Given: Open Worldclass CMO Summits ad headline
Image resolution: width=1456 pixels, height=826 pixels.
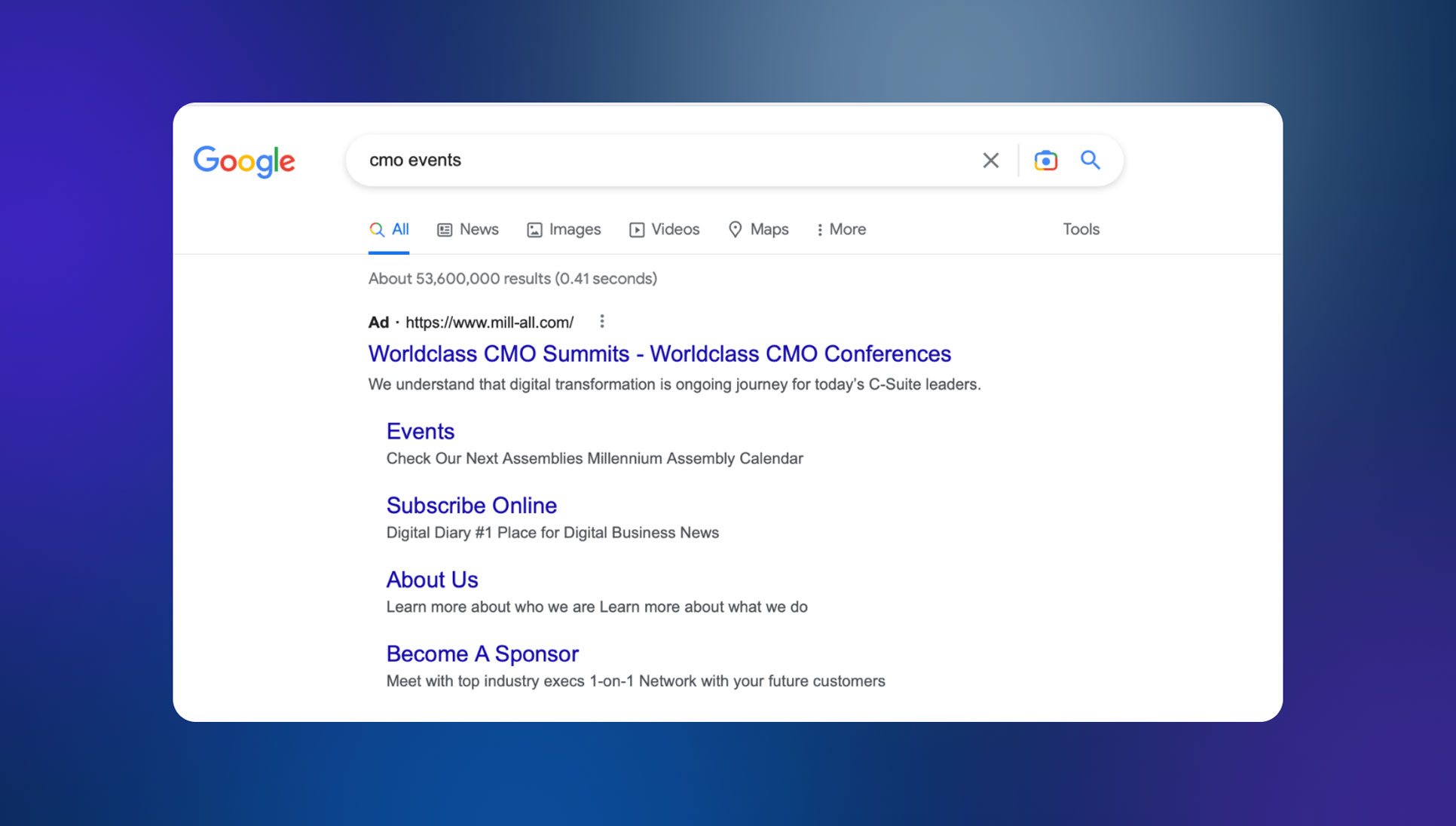Looking at the screenshot, I should (x=659, y=353).
